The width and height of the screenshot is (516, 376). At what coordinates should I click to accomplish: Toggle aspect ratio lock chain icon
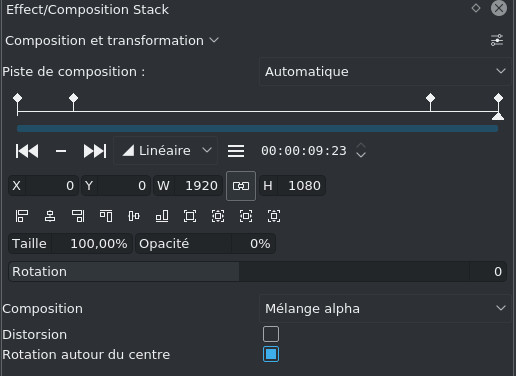(x=241, y=186)
